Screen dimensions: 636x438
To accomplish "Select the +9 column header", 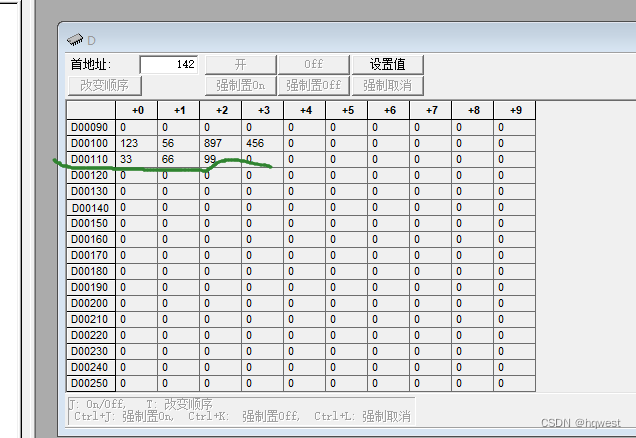I will [515, 110].
